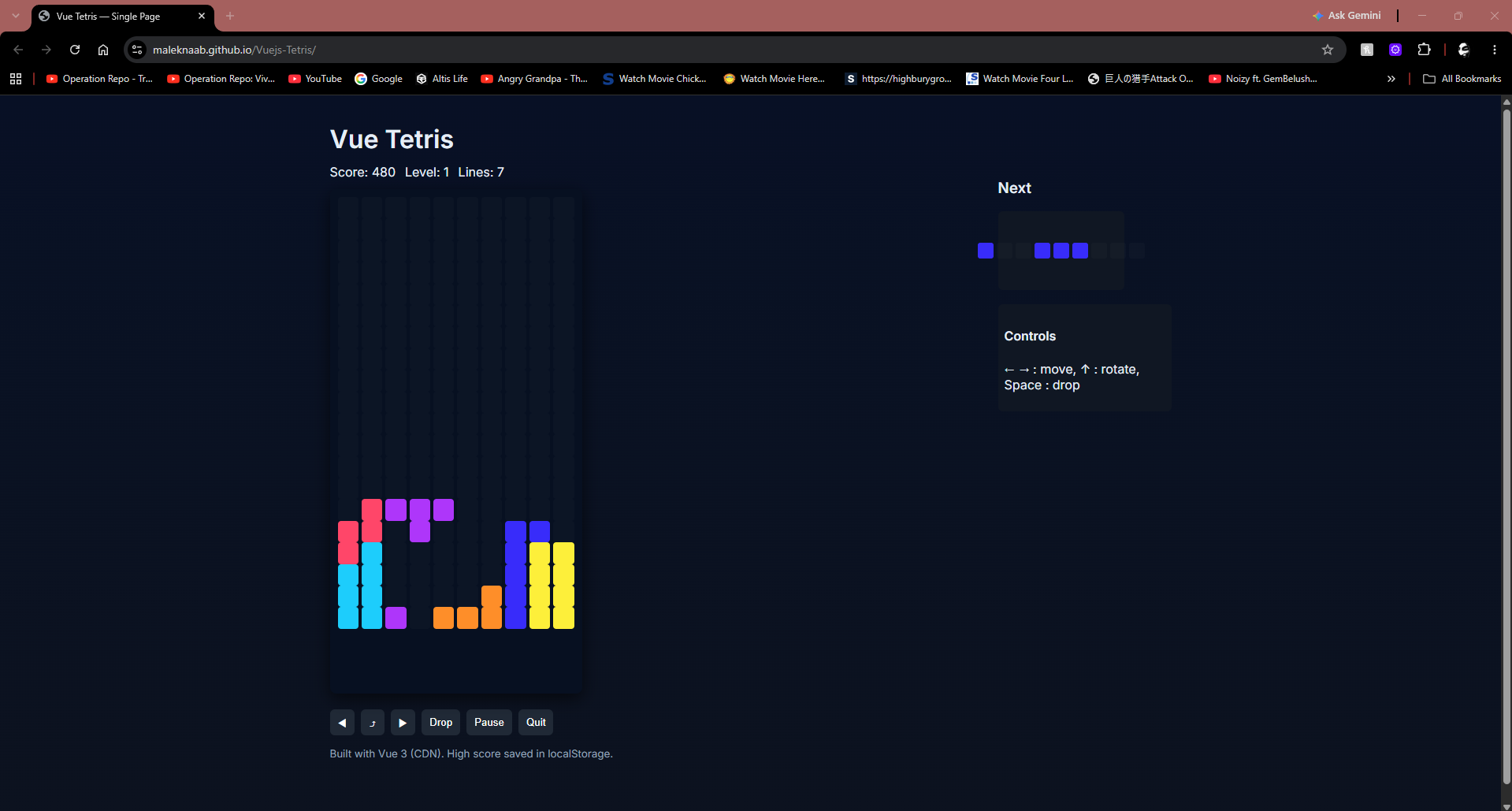Click the Drop button
Image resolution: width=1512 pixels, height=811 pixels.
440,723
